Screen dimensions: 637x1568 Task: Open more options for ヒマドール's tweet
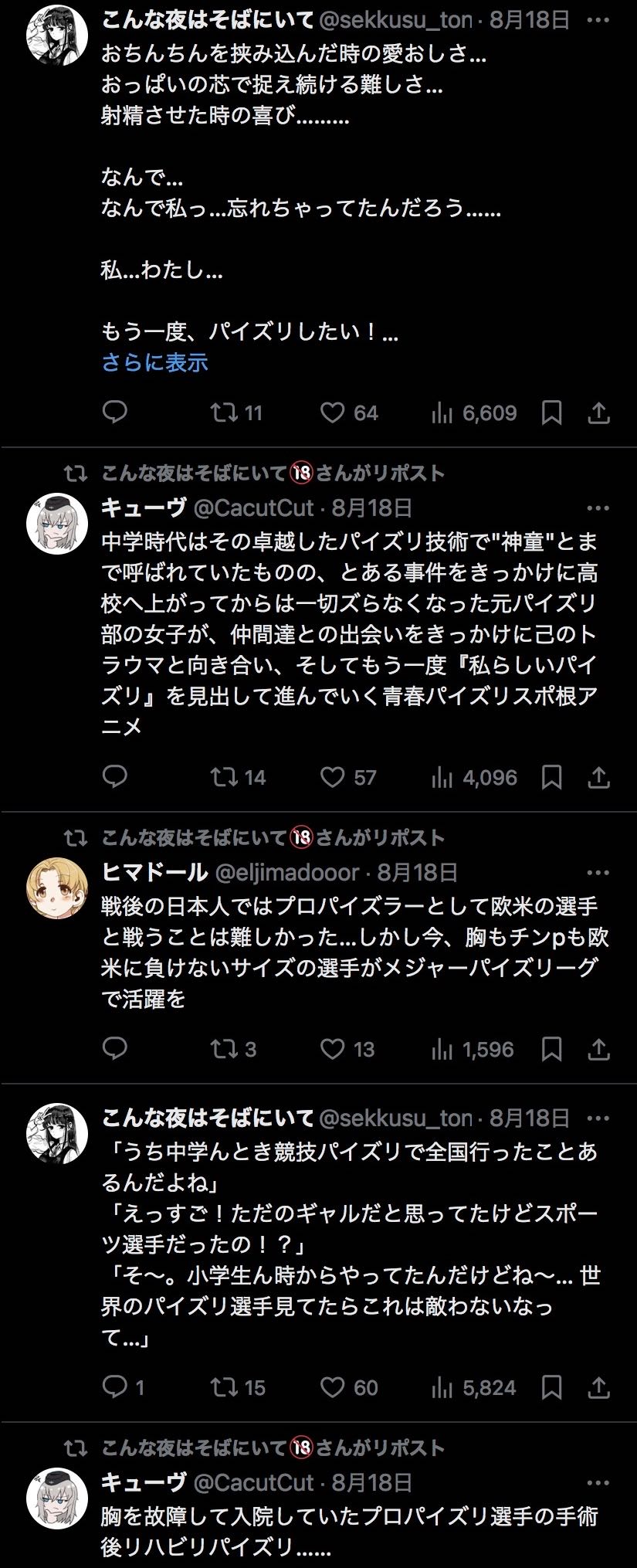[x=598, y=873]
